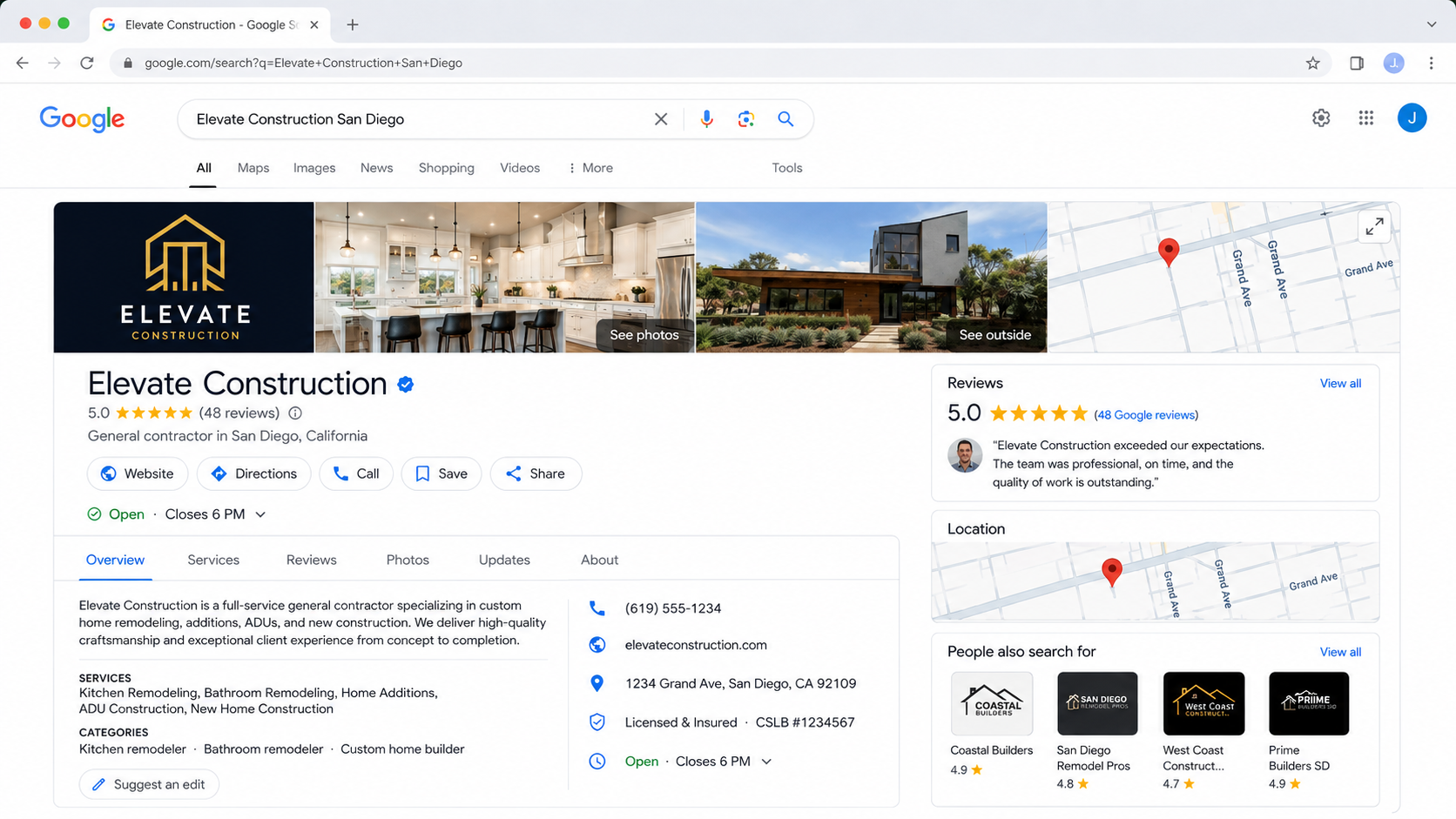Click the reviewer profile photo
Screen dimensions: 1456x819
coord(965,455)
